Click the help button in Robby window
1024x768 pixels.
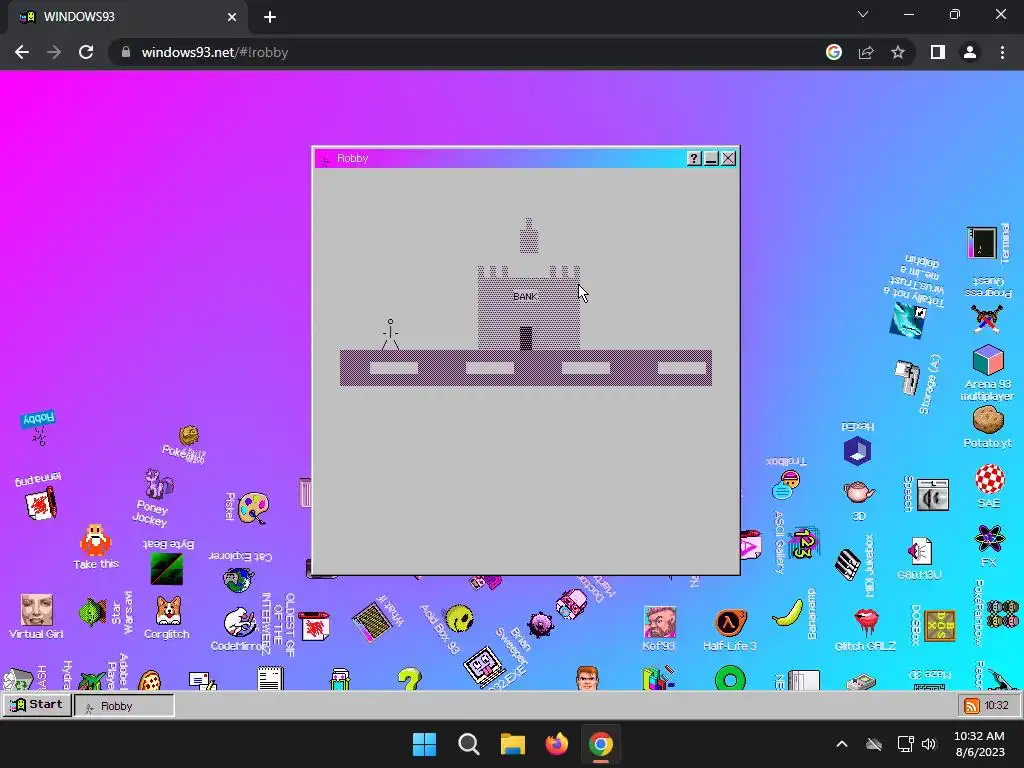[x=694, y=158]
